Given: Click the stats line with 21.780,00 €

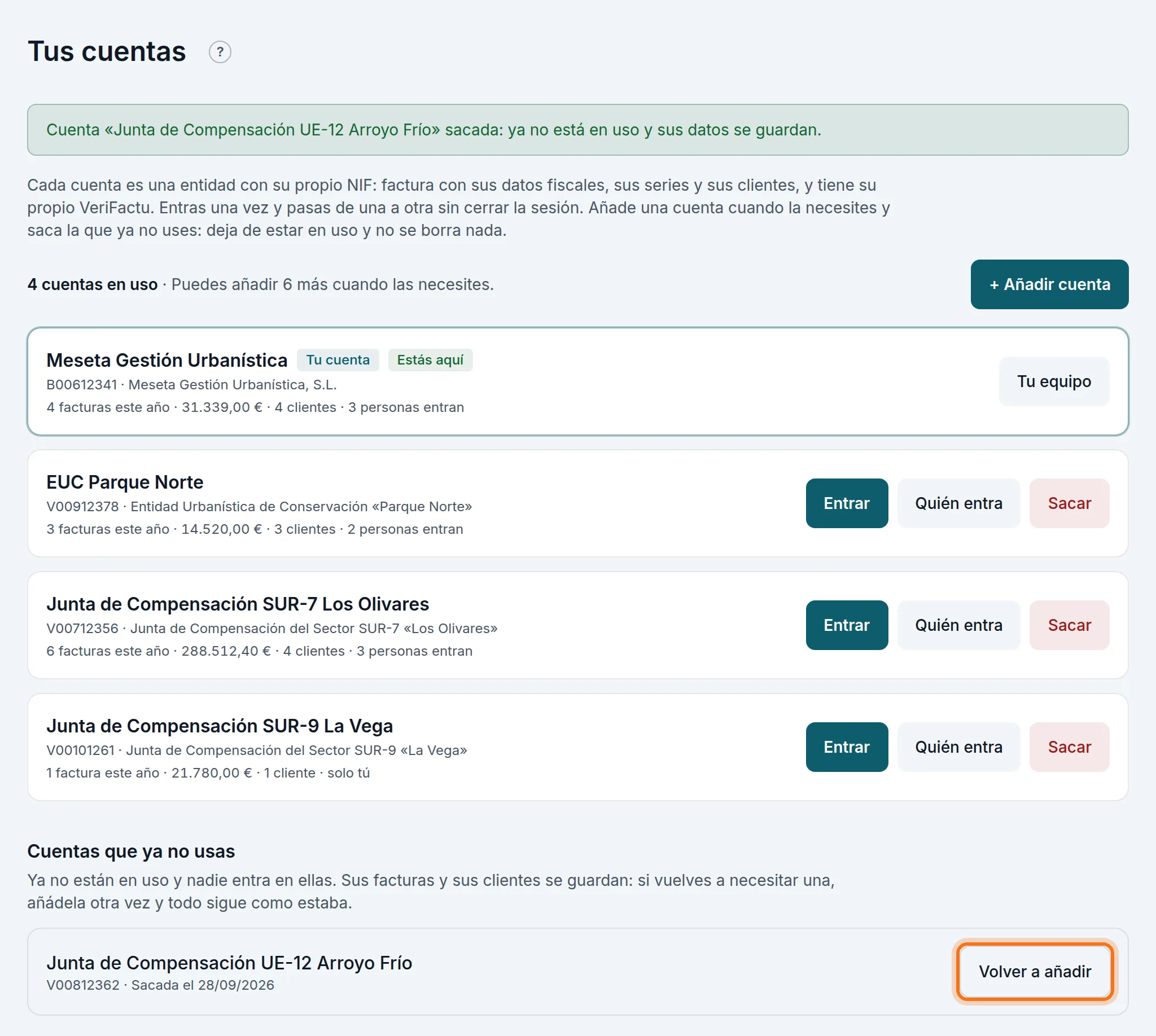Looking at the screenshot, I should [x=208, y=773].
